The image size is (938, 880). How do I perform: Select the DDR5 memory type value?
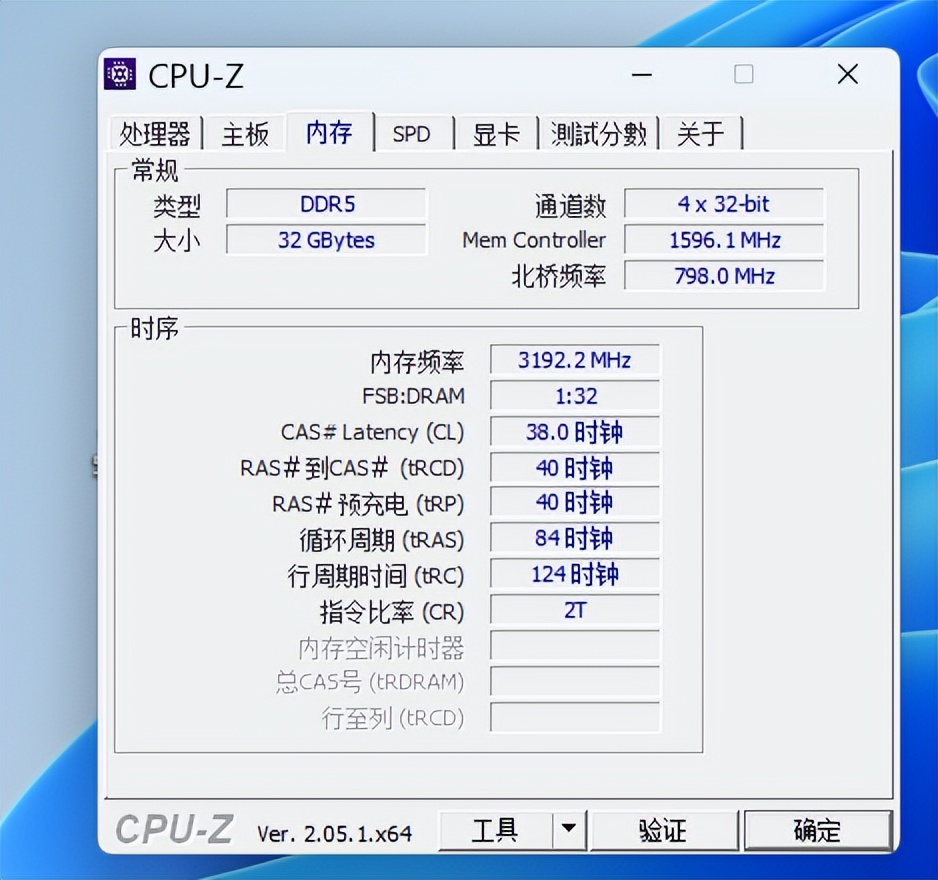pos(327,204)
